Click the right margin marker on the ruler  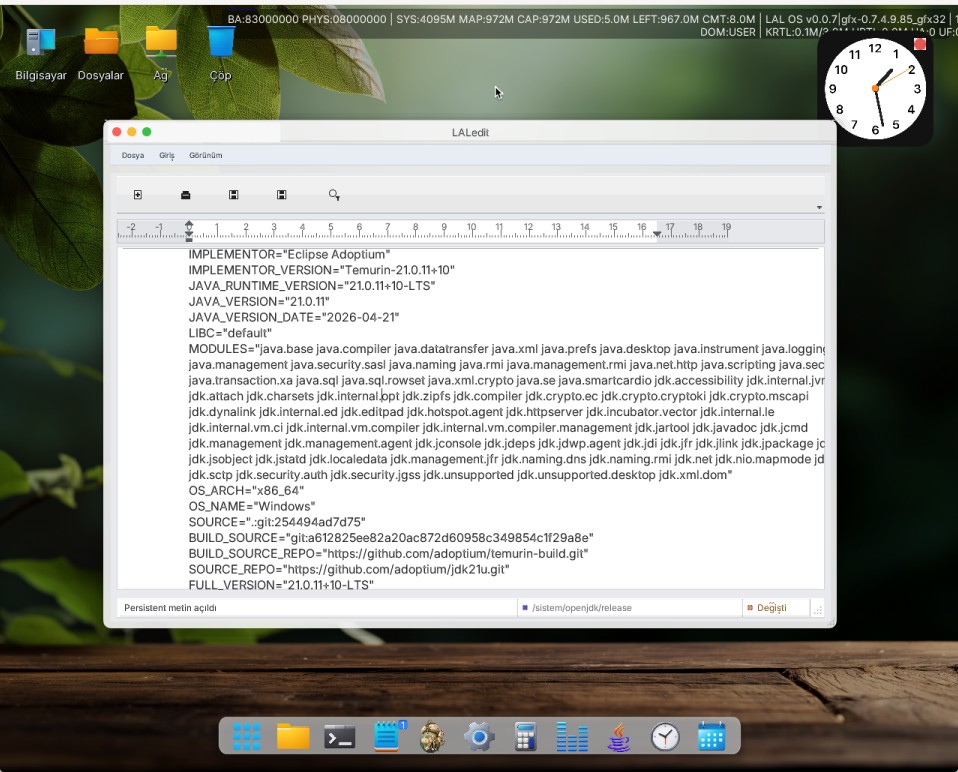click(657, 233)
